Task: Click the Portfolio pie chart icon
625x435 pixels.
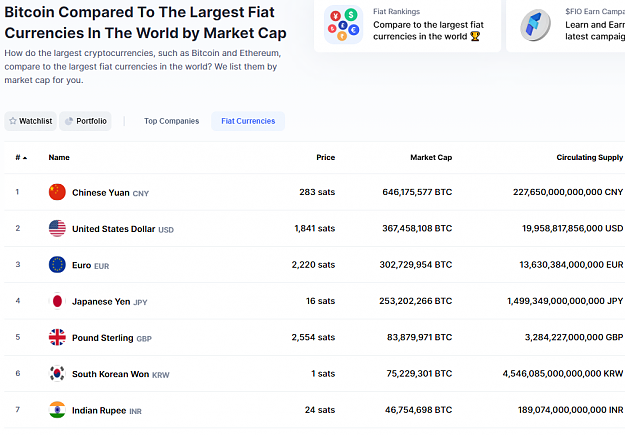Action: pos(69,121)
